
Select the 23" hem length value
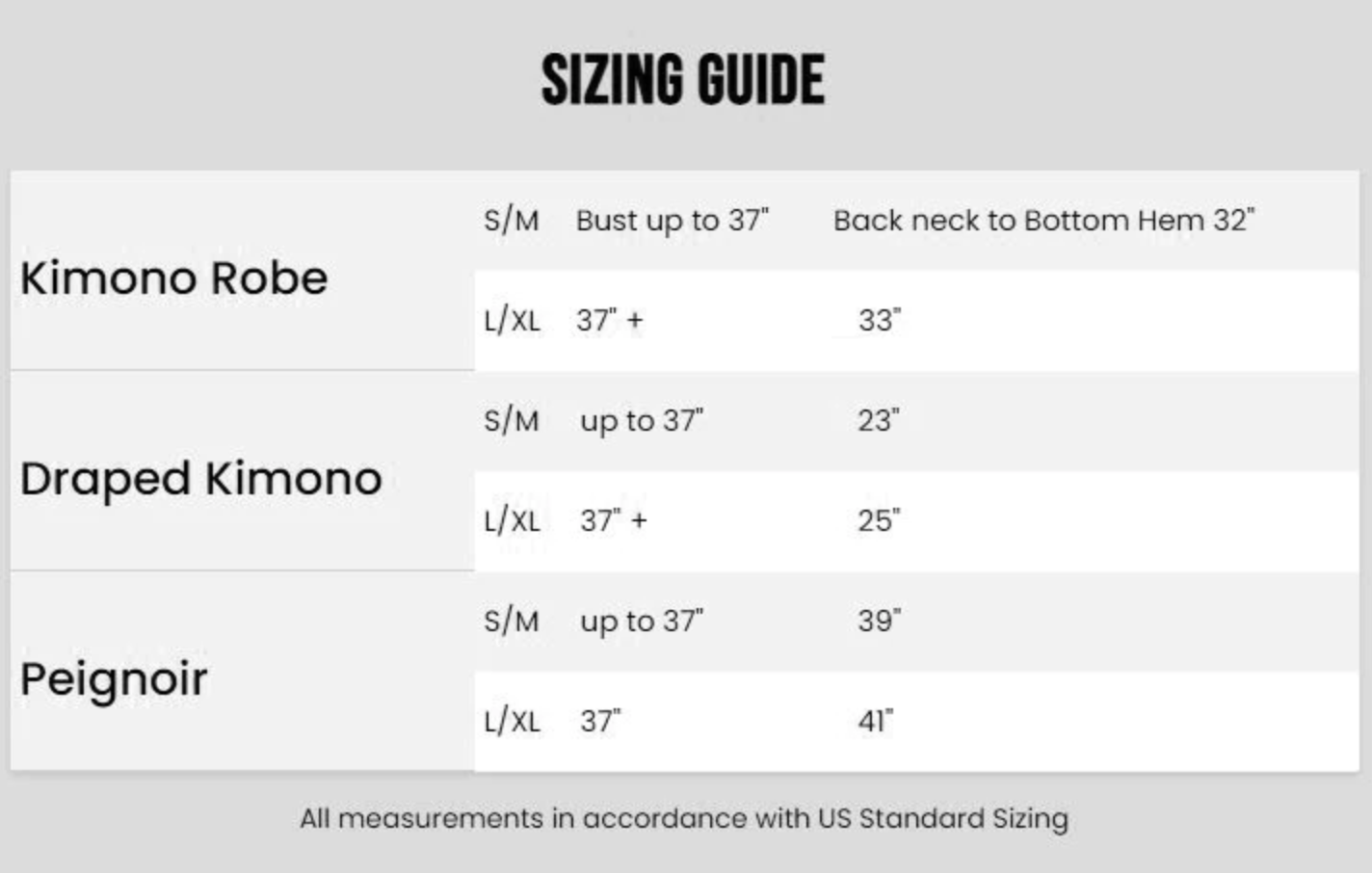click(x=878, y=421)
